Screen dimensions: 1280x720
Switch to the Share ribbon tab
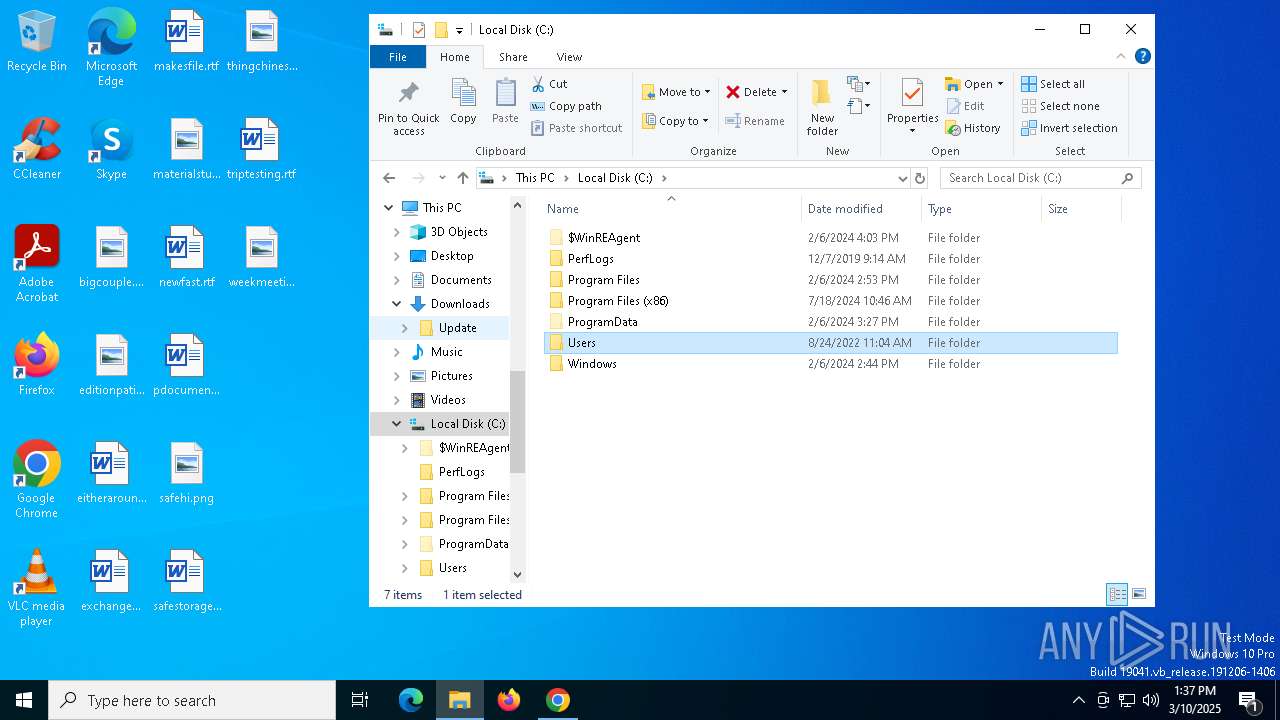tap(513, 57)
